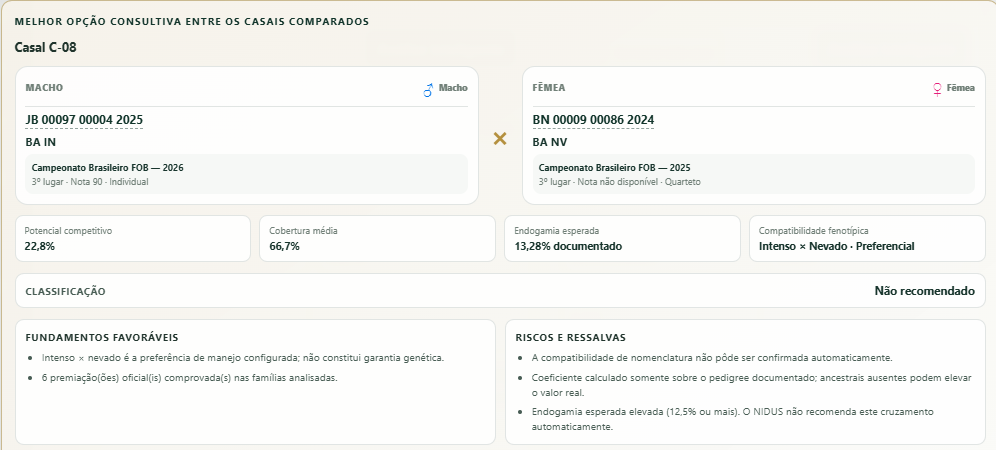Click the value 66,7%
This screenshot has width=996, height=450.
284,247
